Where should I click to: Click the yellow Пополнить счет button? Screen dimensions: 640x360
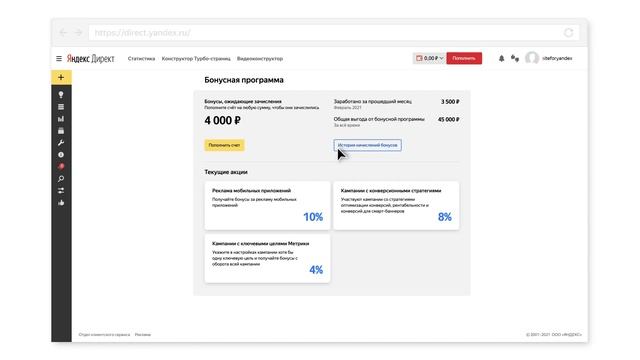click(224, 145)
